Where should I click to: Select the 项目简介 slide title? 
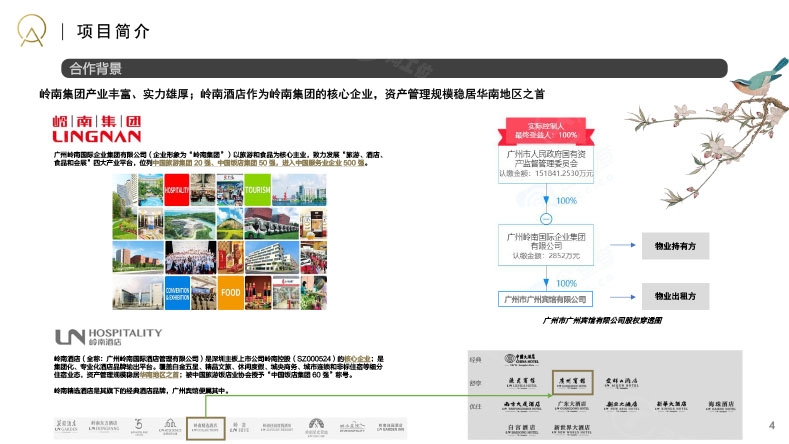113,31
